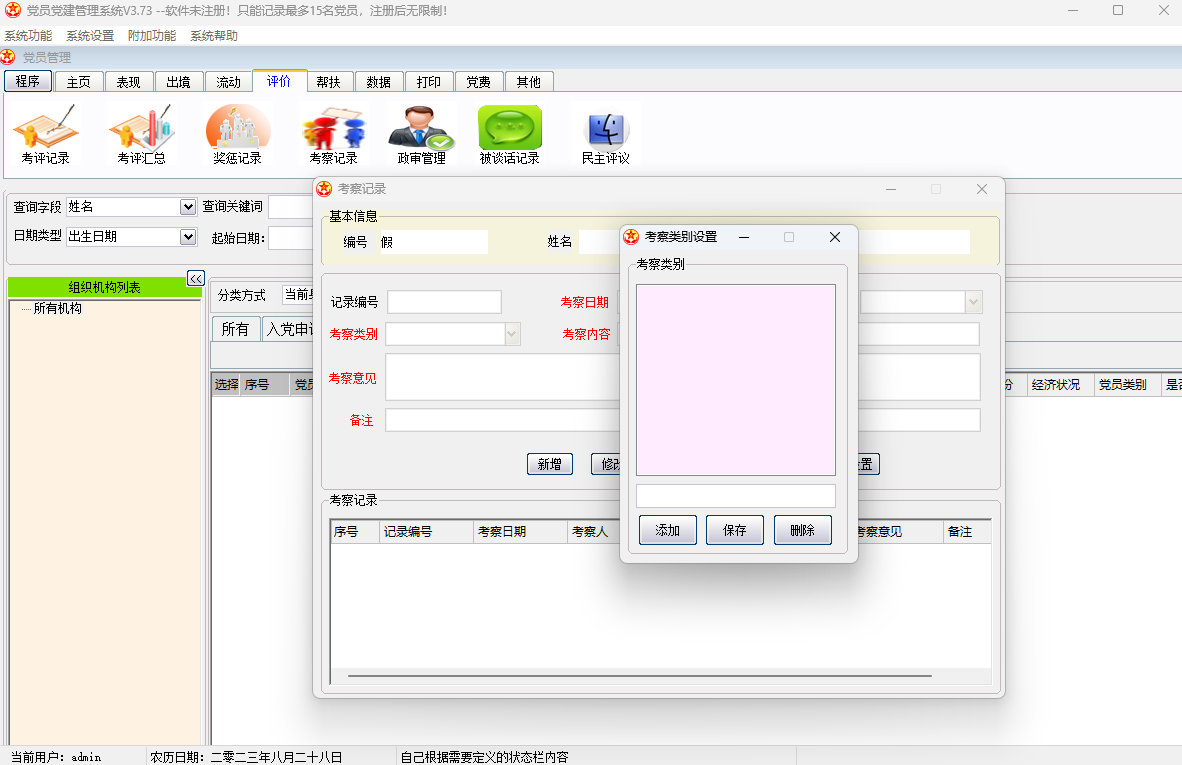1182x765 pixels.
Task: Click the 备注 column header in records table
Action: click(x=967, y=531)
